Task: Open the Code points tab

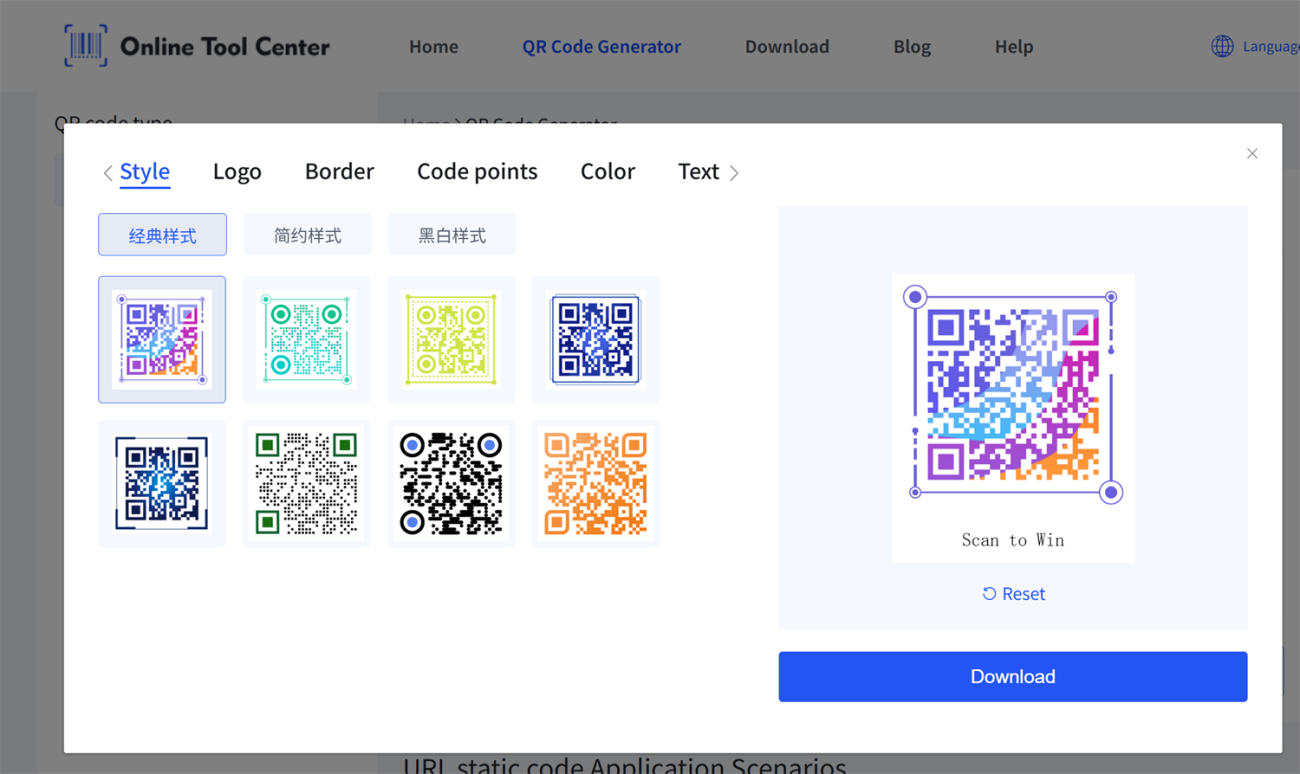Action: click(x=477, y=172)
